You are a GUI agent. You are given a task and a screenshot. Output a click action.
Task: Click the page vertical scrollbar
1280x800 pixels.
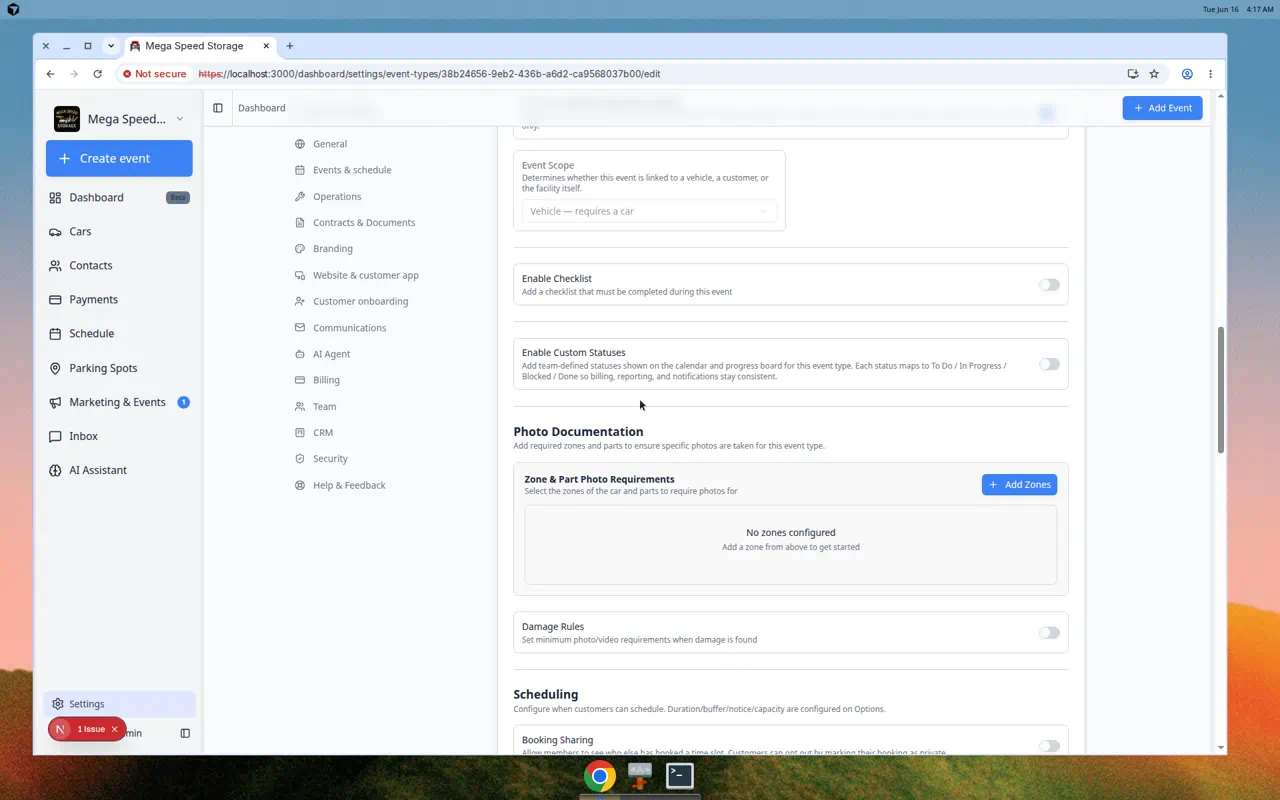tap(1221, 390)
